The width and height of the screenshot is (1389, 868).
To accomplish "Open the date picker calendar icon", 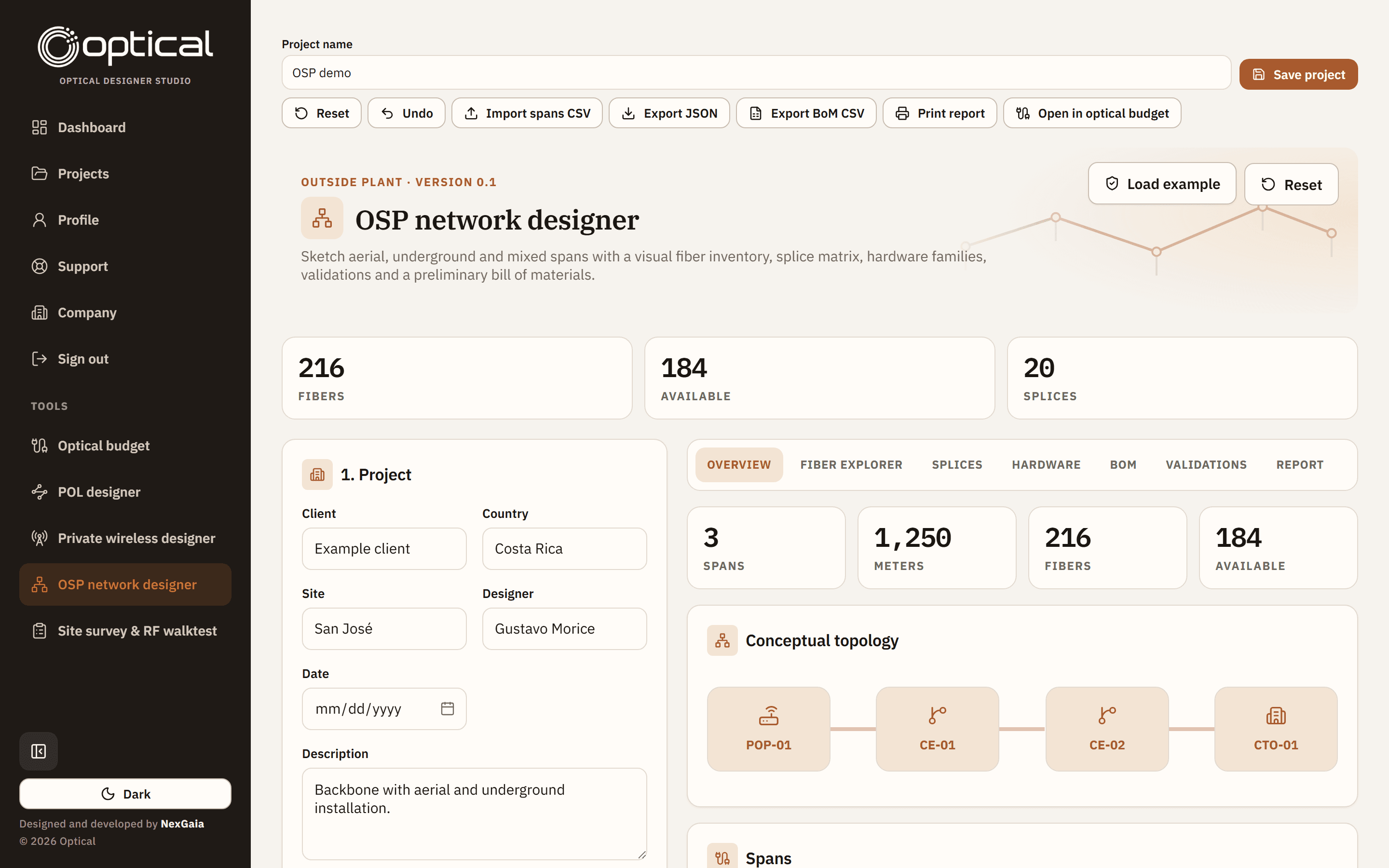I will click(x=447, y=709).
